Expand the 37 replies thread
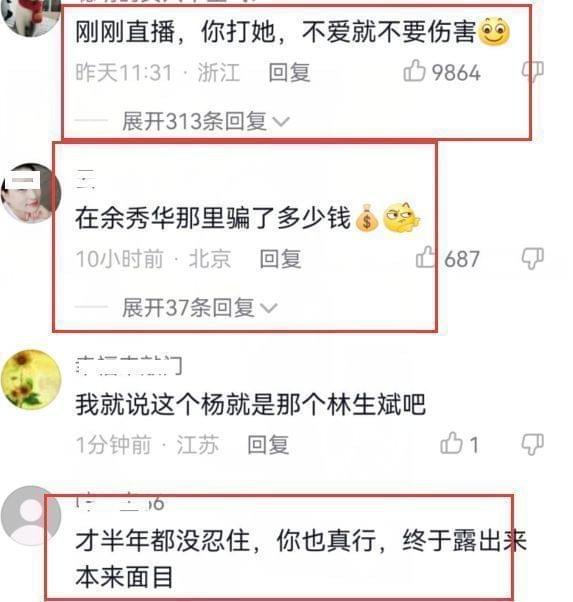Viewport: 573px width, 602px height. [x=199, y=308]
